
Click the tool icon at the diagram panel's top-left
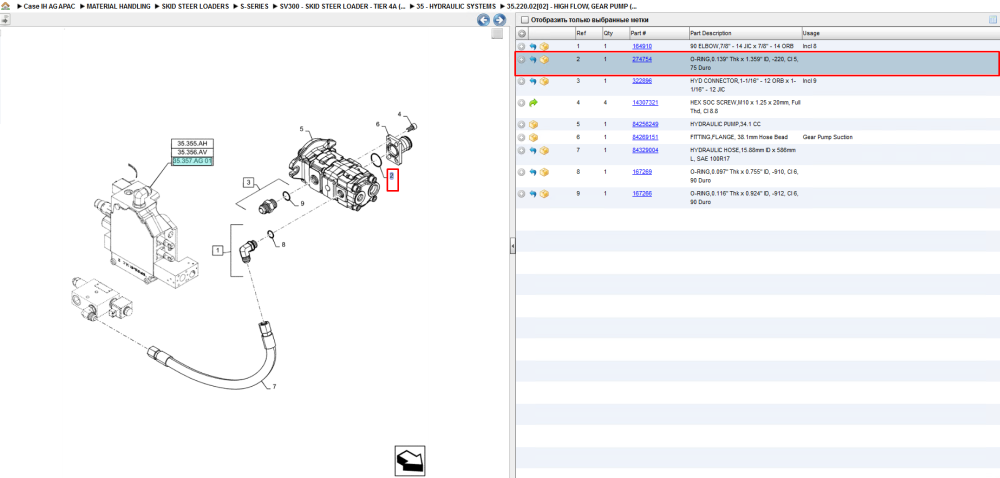click(x=5, y=19)
